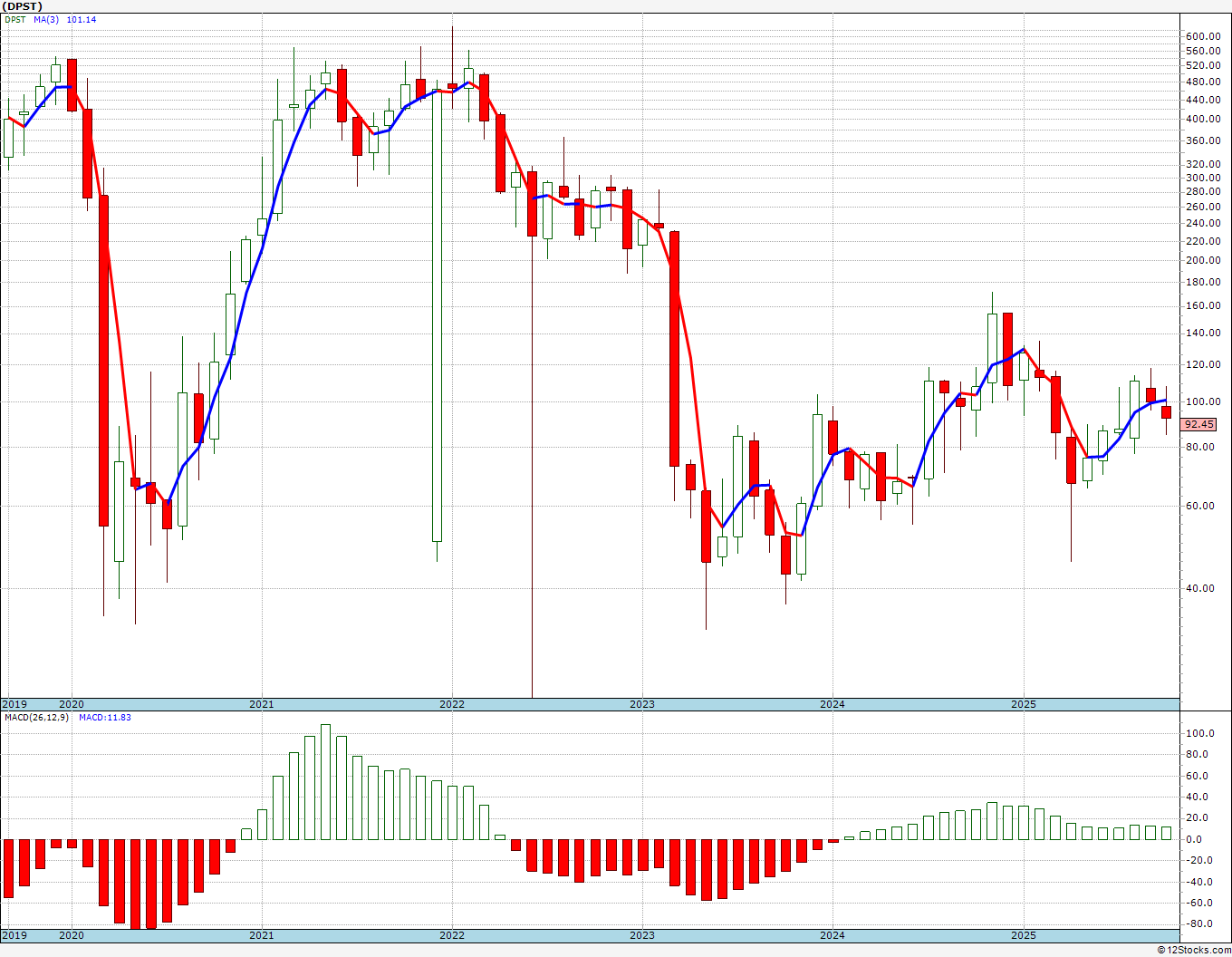This screenshot has width=1232, height=957.
Task: Click the 60.00 price axis label
Action: 1200,506
